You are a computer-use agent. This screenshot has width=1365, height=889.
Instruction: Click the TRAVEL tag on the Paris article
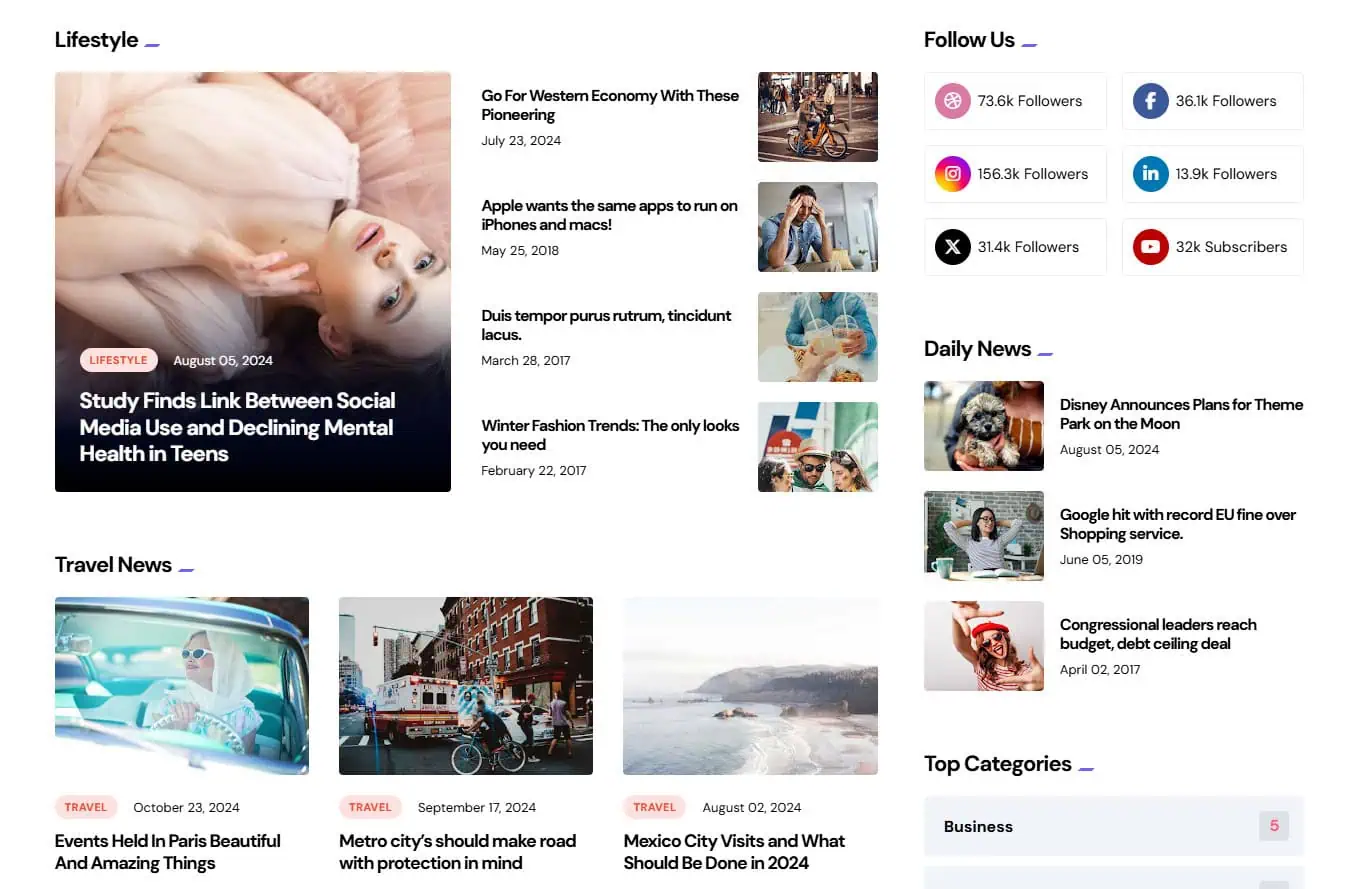coord(86,807)
